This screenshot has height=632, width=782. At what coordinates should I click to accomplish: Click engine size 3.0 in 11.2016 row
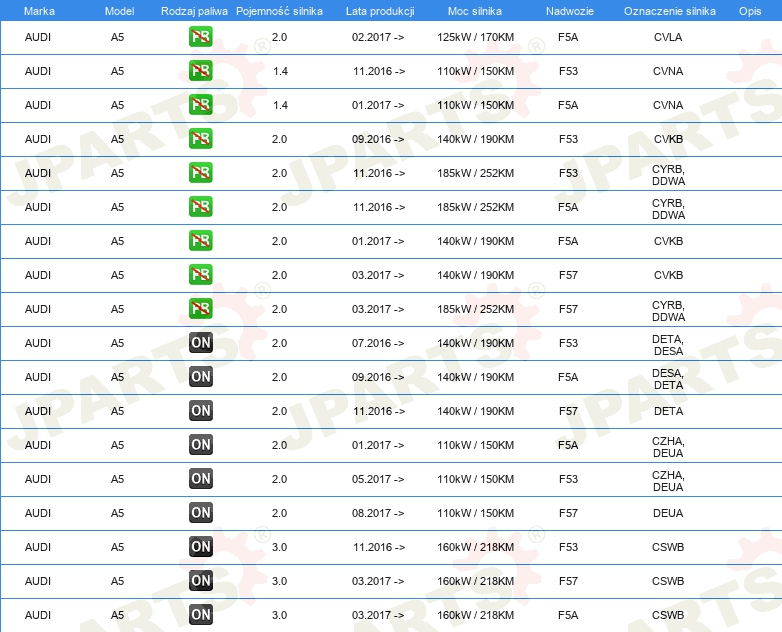(279, 546)
